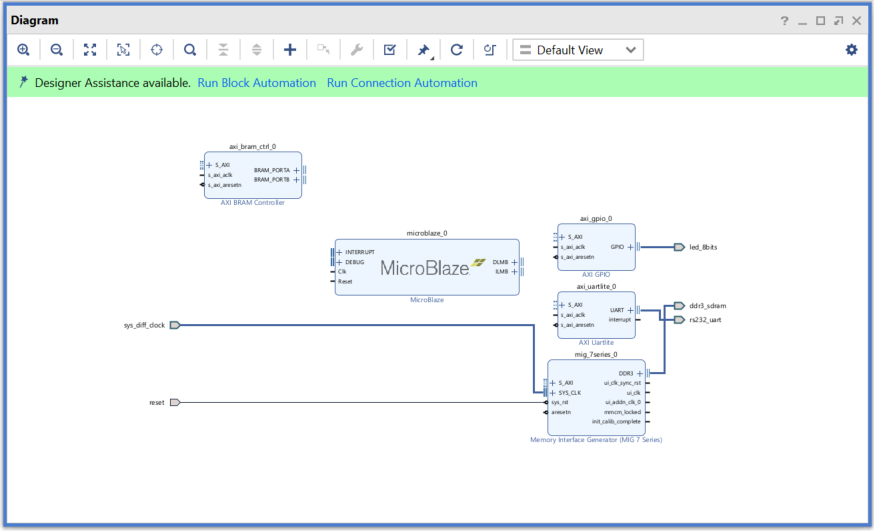Viewport: 874px width, 531px height.
Task: Click the AXI GPIO block label
Action: [x=596, y=275]
